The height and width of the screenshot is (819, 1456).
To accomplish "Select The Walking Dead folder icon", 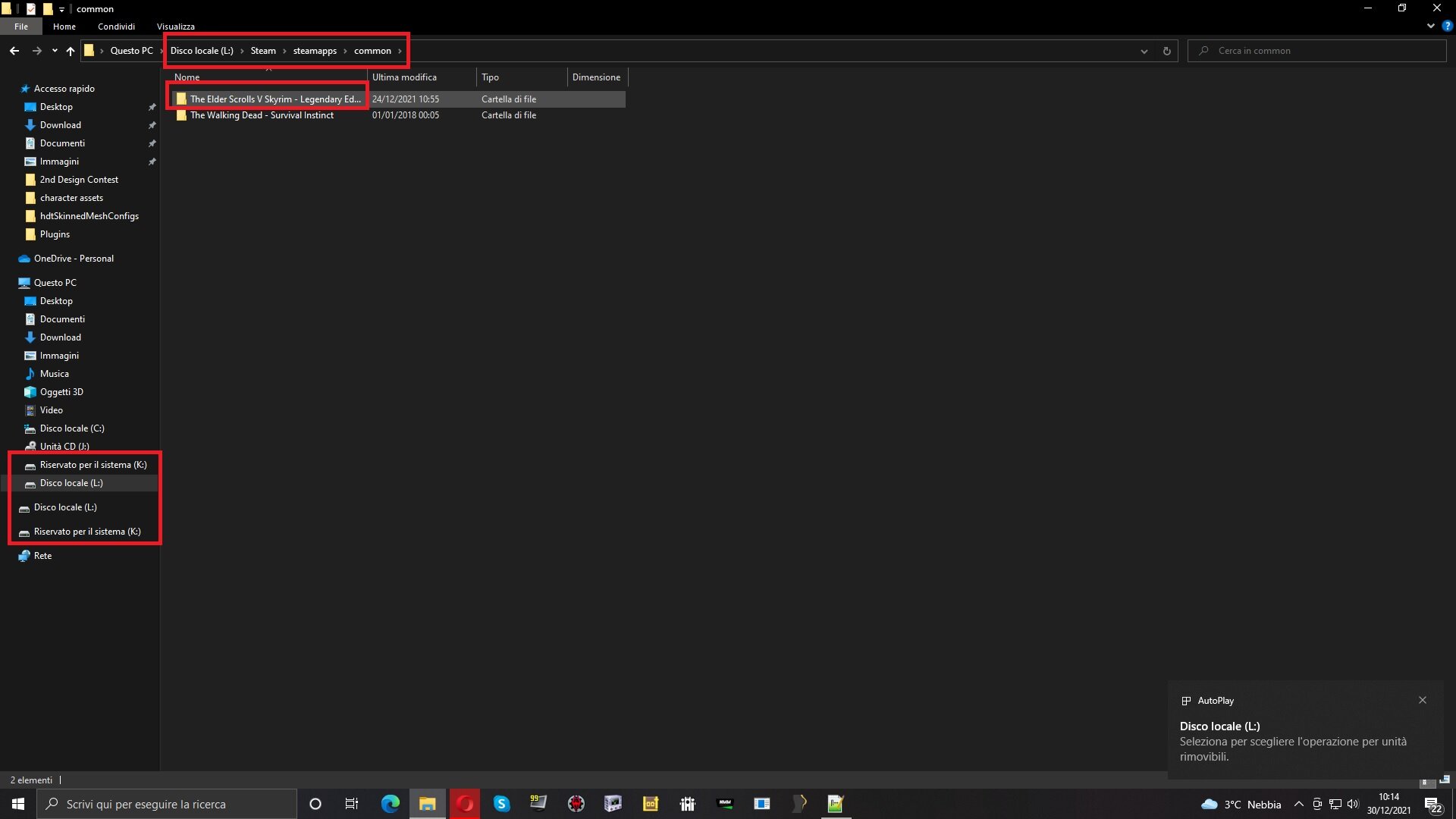I will [181, 115].
